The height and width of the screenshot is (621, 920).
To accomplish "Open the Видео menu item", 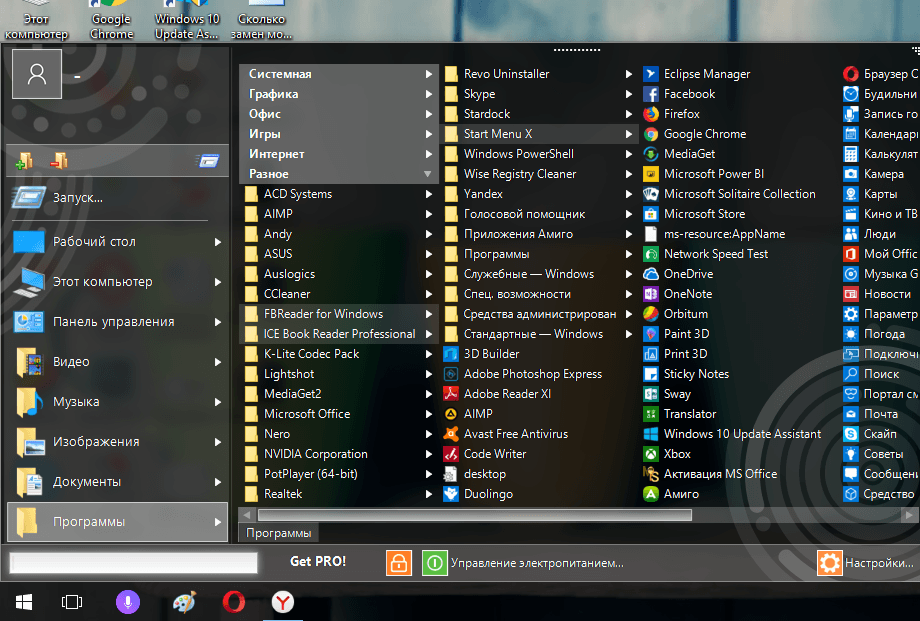I will 117,362.
